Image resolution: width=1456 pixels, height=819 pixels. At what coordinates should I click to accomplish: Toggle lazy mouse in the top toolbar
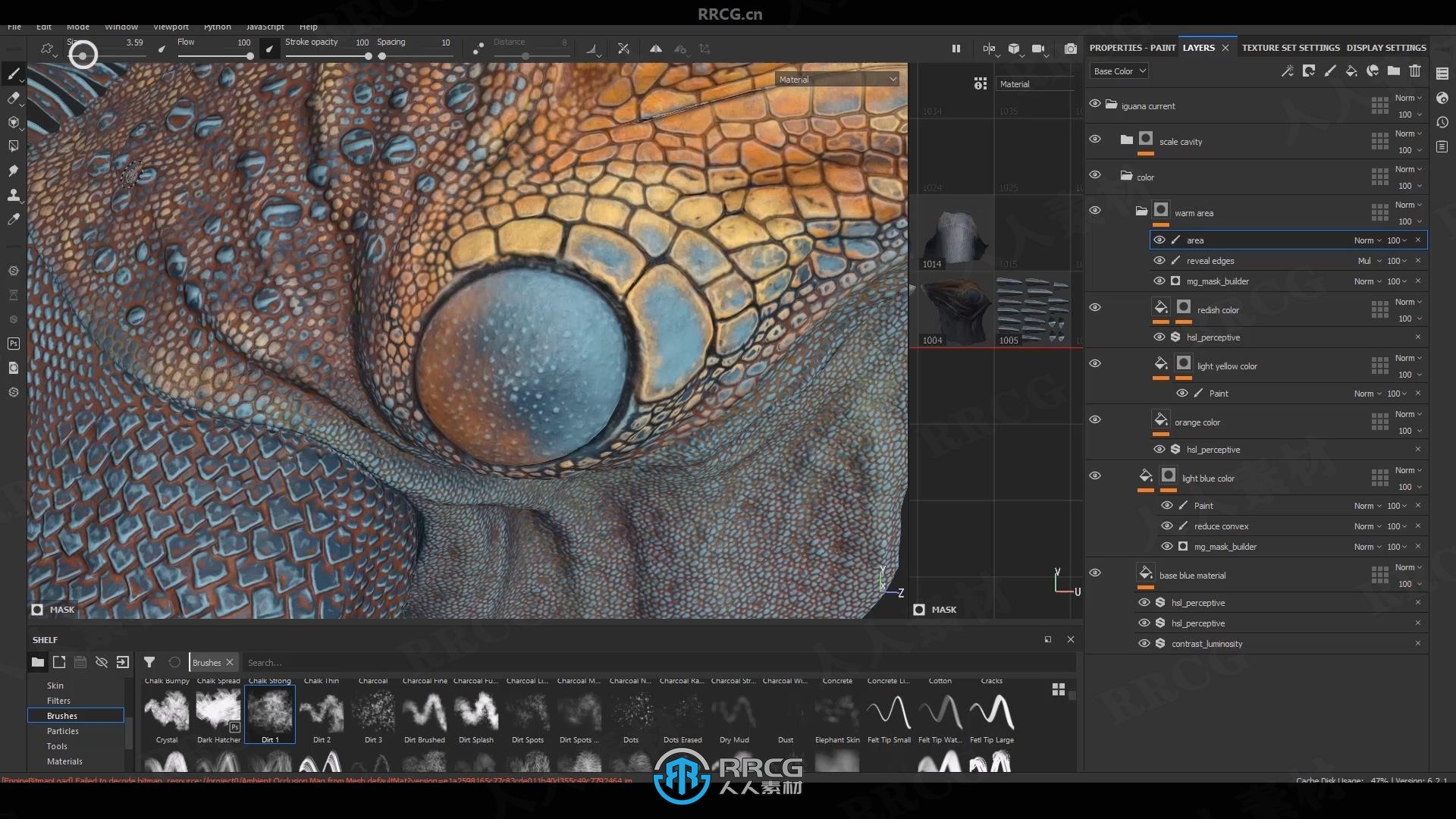[x=479, y=49]
